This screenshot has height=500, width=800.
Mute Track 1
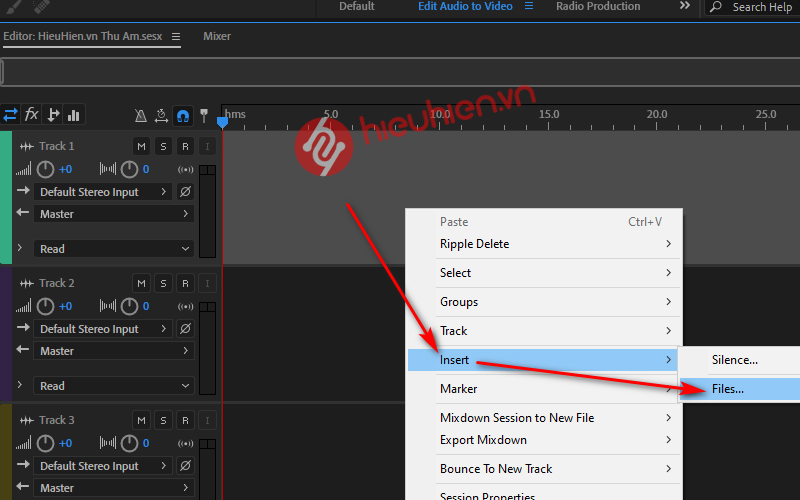(142, 146)
